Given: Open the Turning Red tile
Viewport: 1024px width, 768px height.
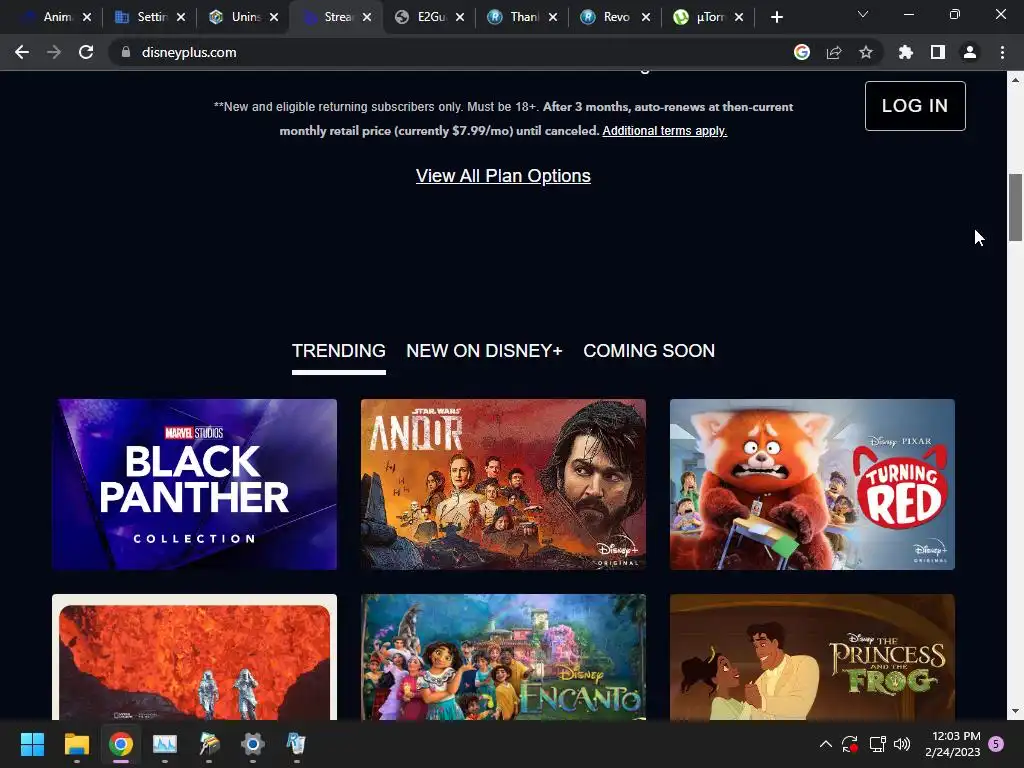Looking at the screenshot, I should [812, 484].
